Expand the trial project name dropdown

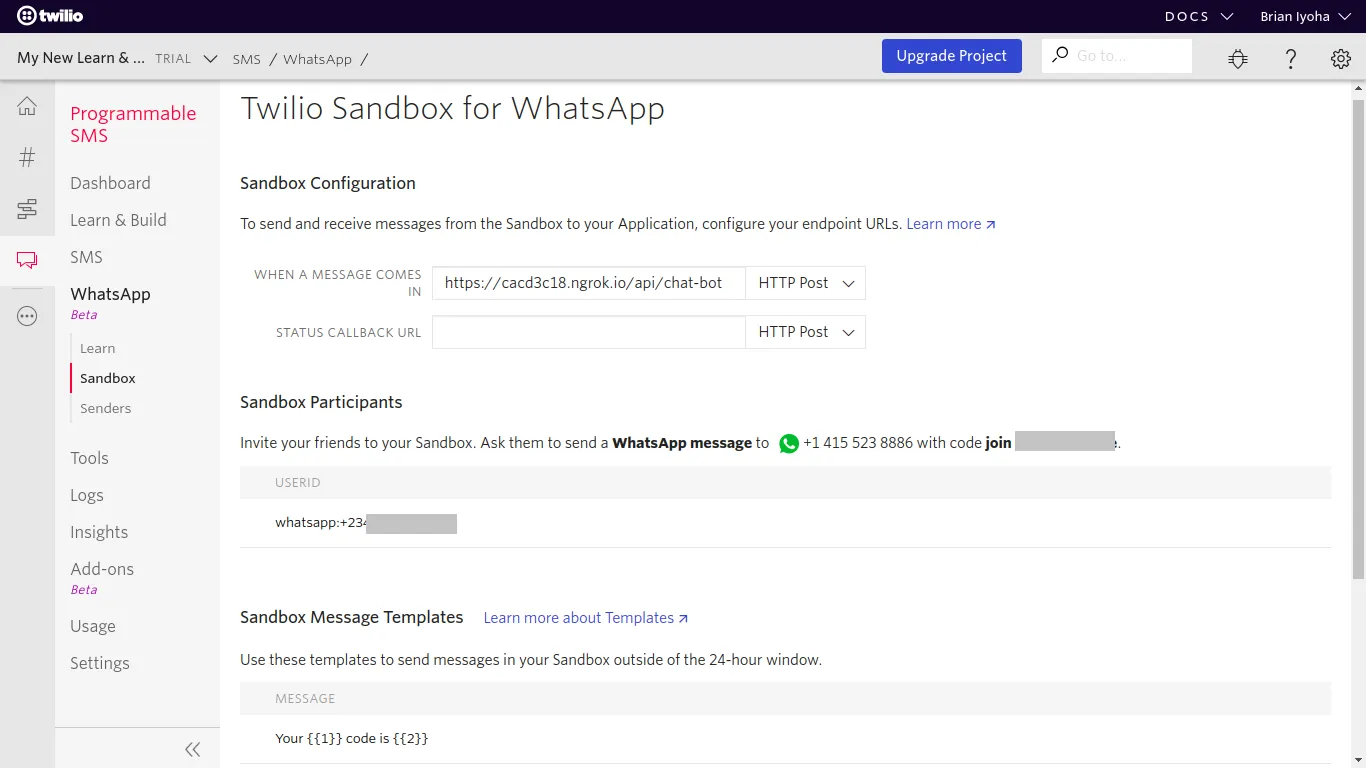pos(210,58)
